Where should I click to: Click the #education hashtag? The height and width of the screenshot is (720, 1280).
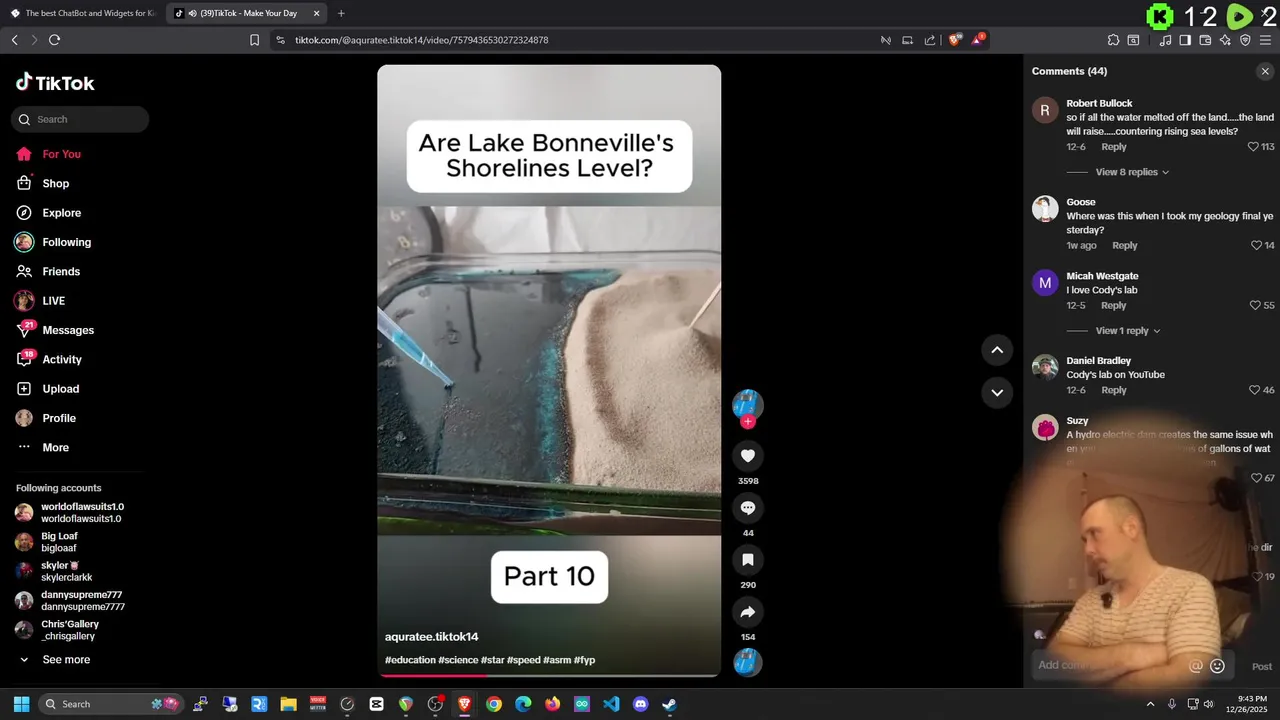tap(411, 660)
